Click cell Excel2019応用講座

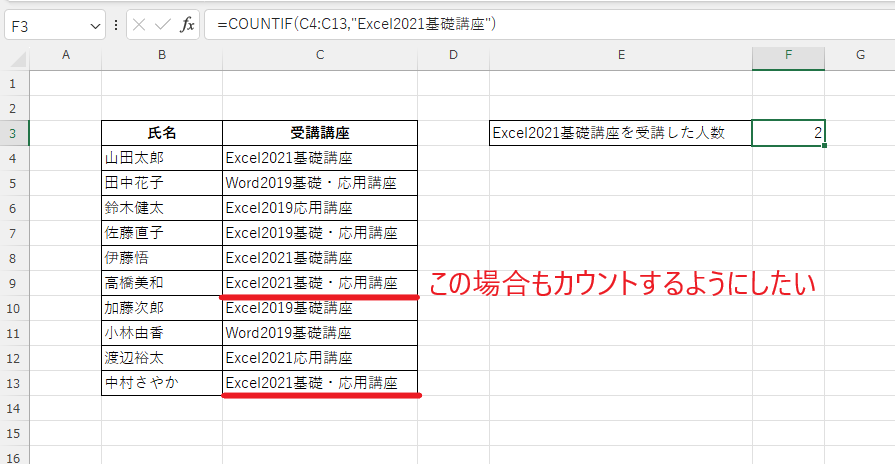pos(320,208)
